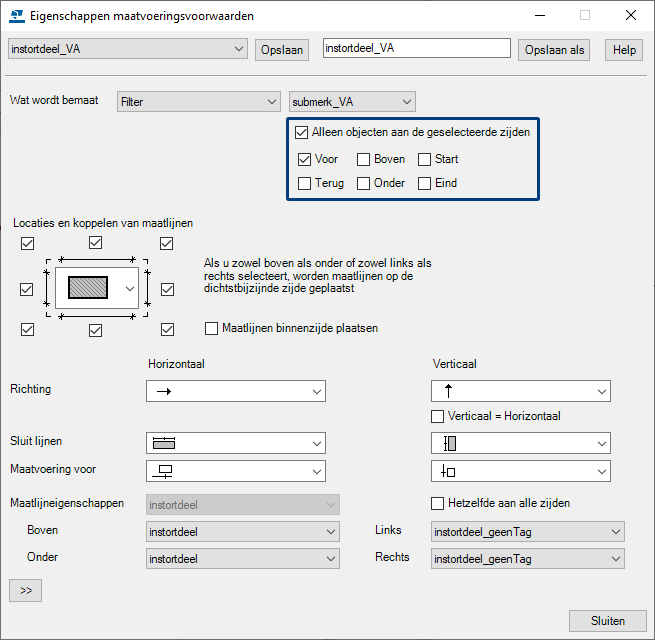Image resolution: width=655 pixels, height=640 pixels.
Task: Click the Opslaan button
Action: [x=281, y=50]
